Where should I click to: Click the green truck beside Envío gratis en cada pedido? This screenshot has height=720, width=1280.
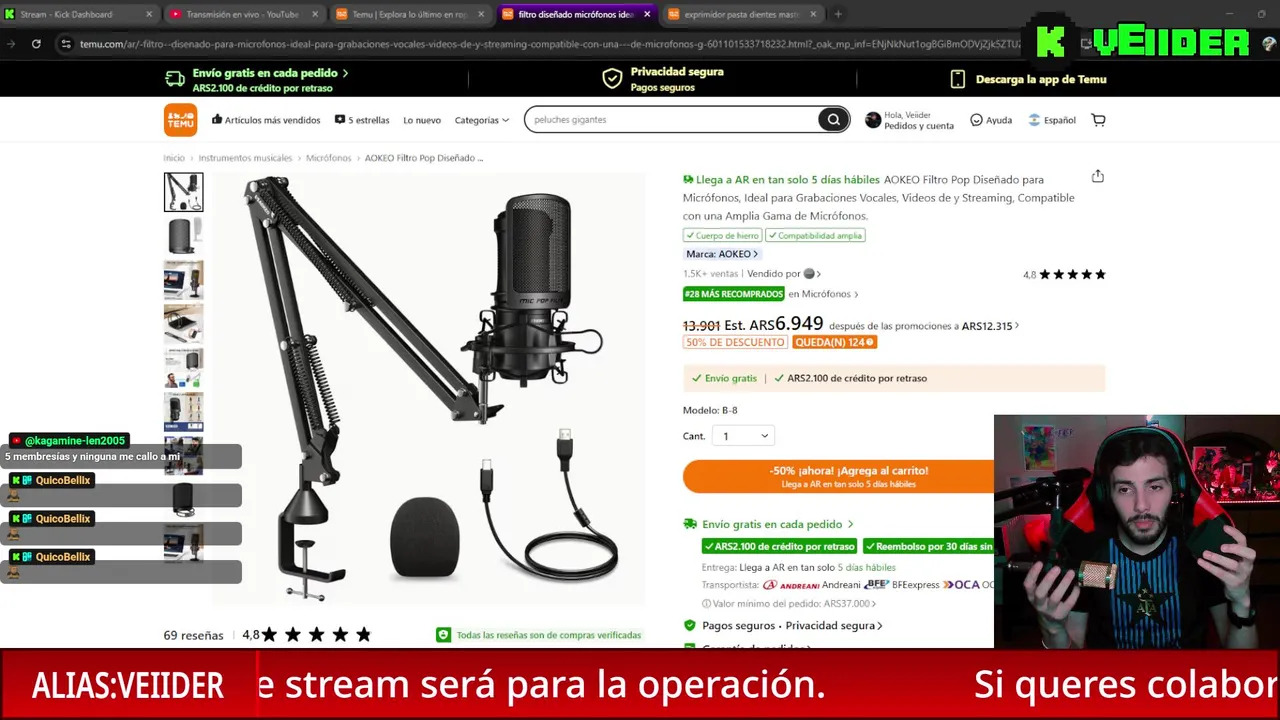[690, 523]
